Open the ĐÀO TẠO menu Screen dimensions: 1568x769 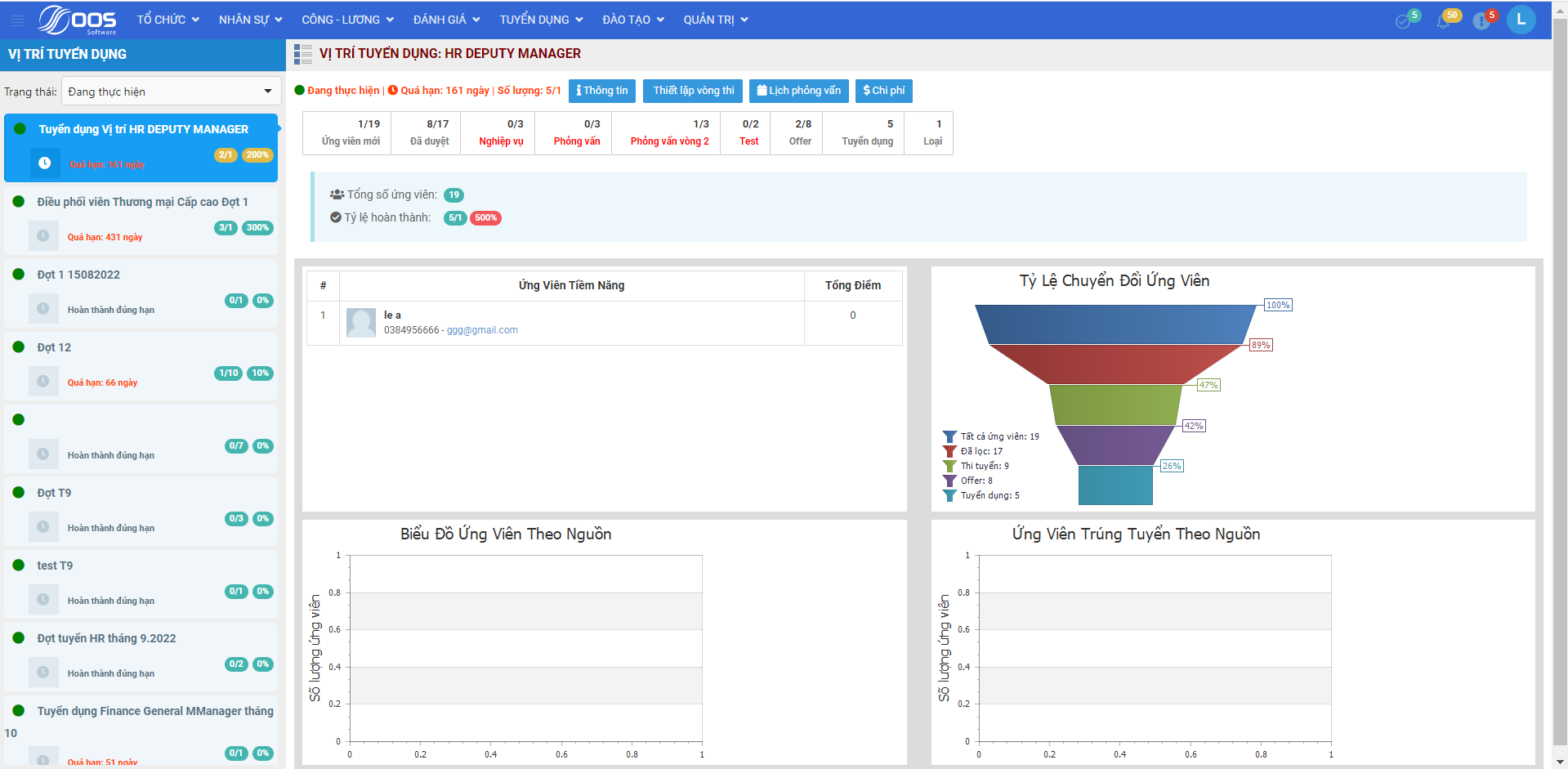coord(633,20)
